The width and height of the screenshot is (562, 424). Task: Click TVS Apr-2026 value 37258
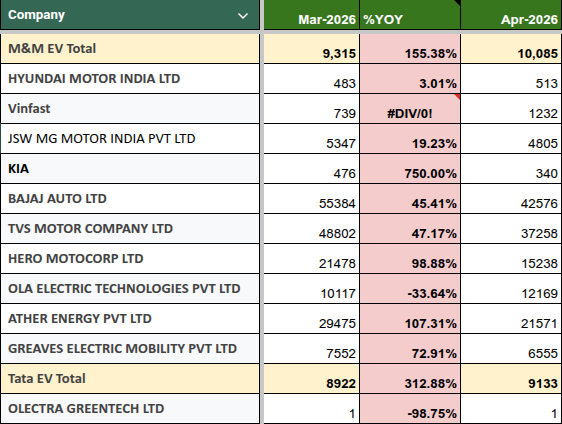(x=511, y=229)
